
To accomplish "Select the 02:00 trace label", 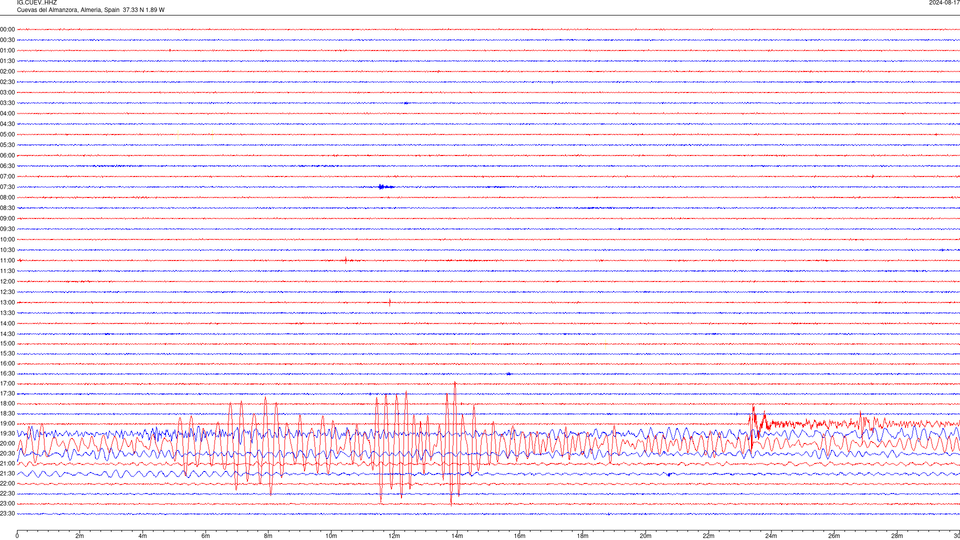I will (7, 71).
